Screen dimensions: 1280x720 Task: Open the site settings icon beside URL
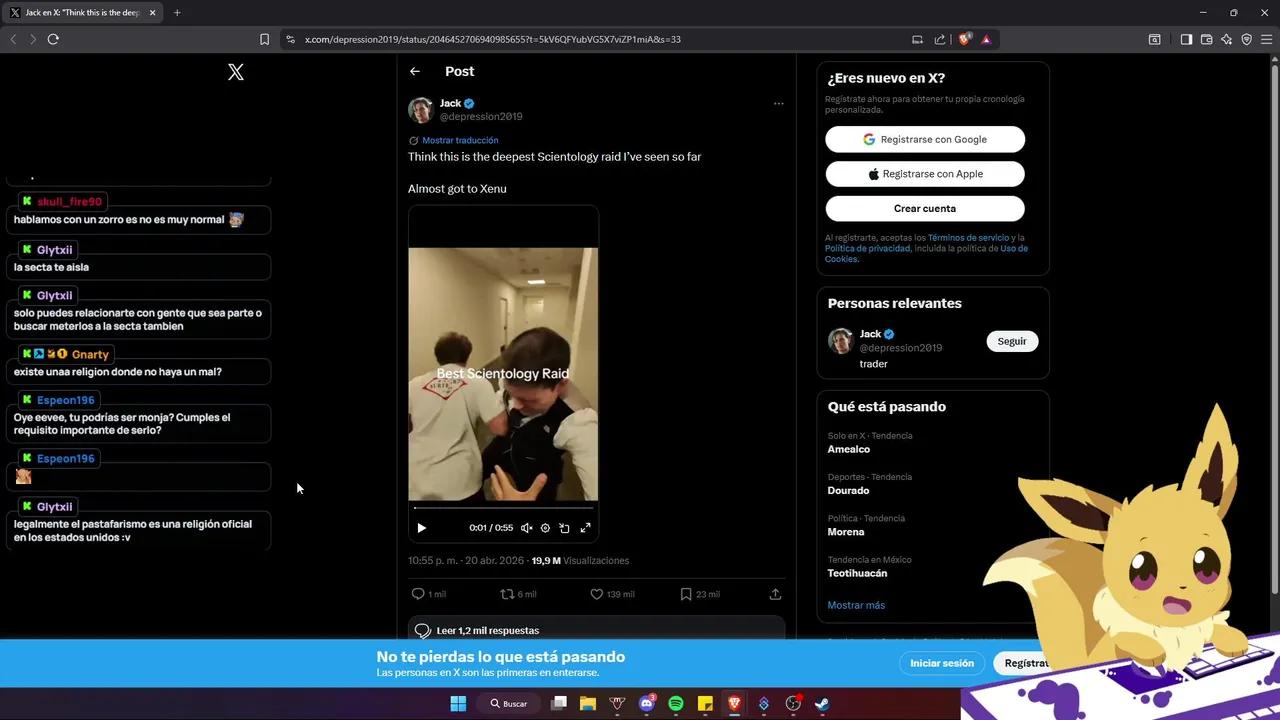pyautogui.click(x=290, y=39)
